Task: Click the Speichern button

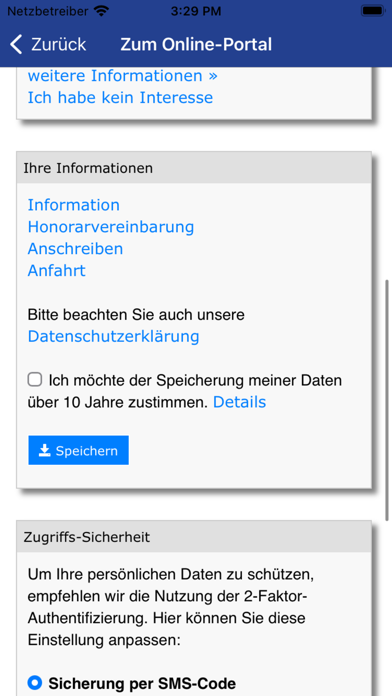Action: pyautogui.click(x=79, y=451)
